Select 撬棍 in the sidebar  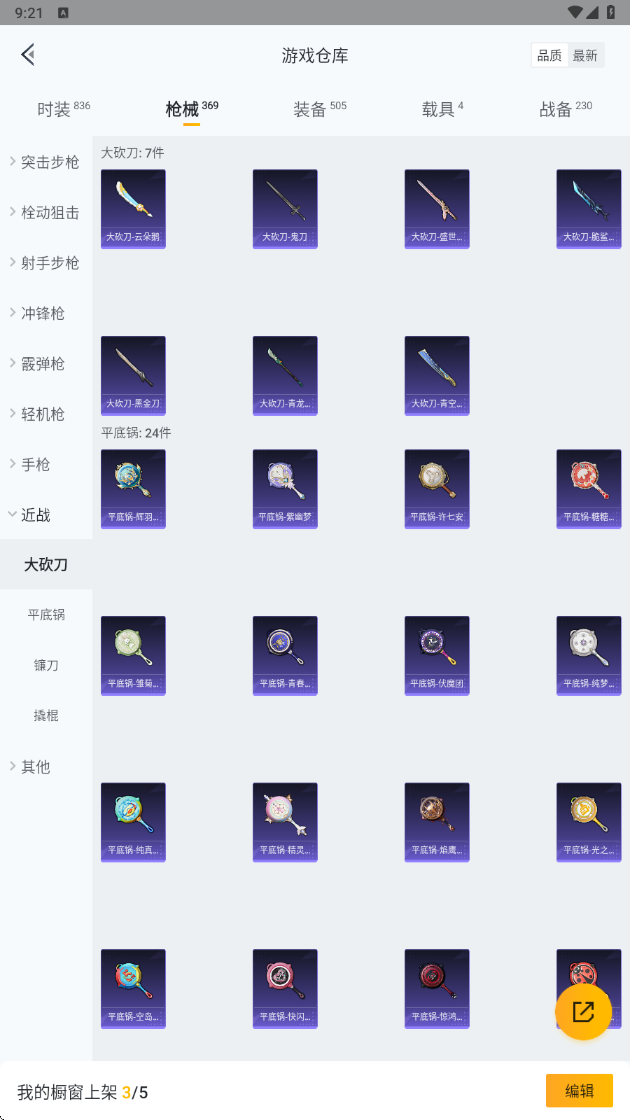46,715
